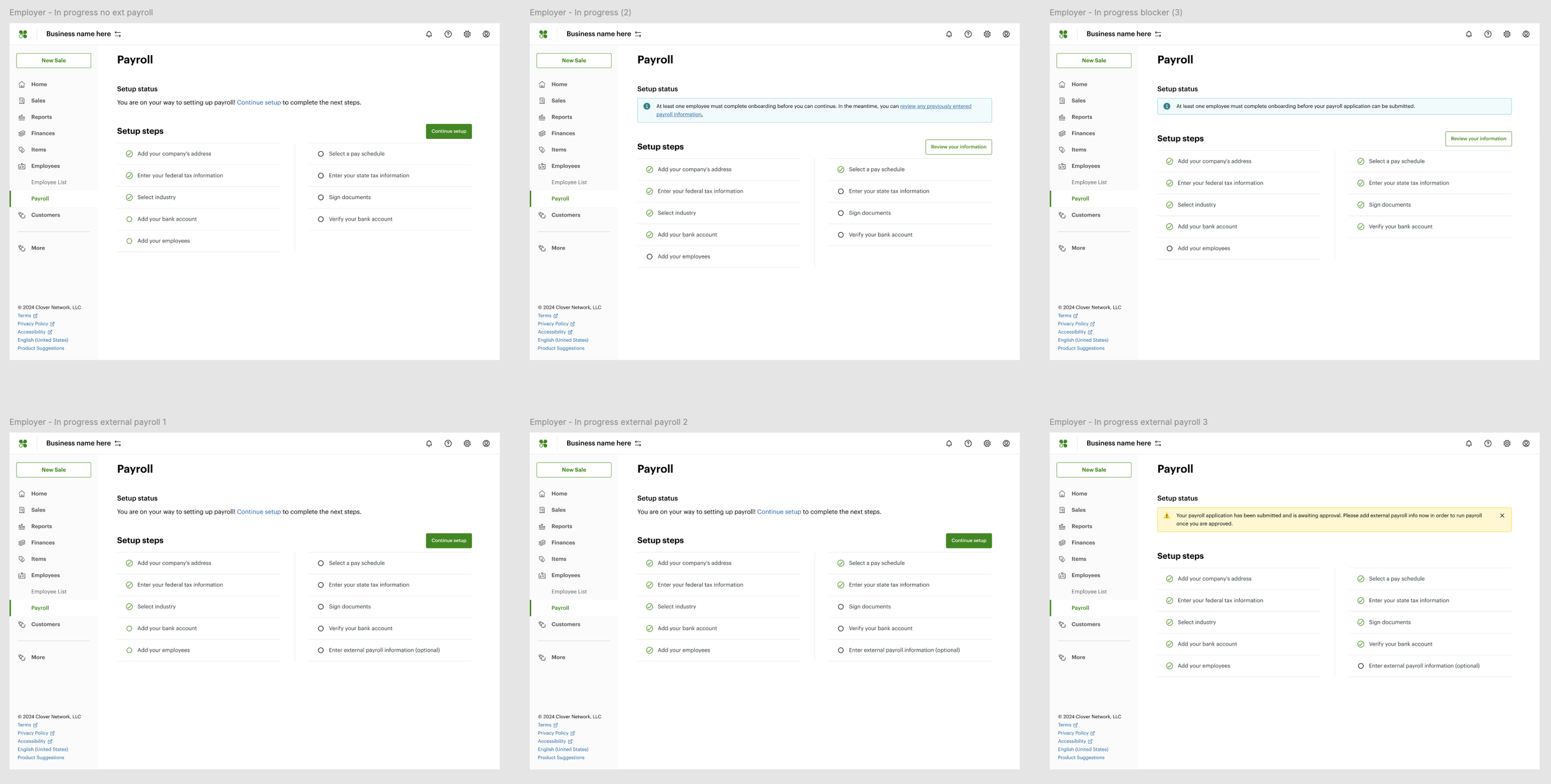Click Home house icon in 'external payroll 2' sidebar

tap(542, 494)
